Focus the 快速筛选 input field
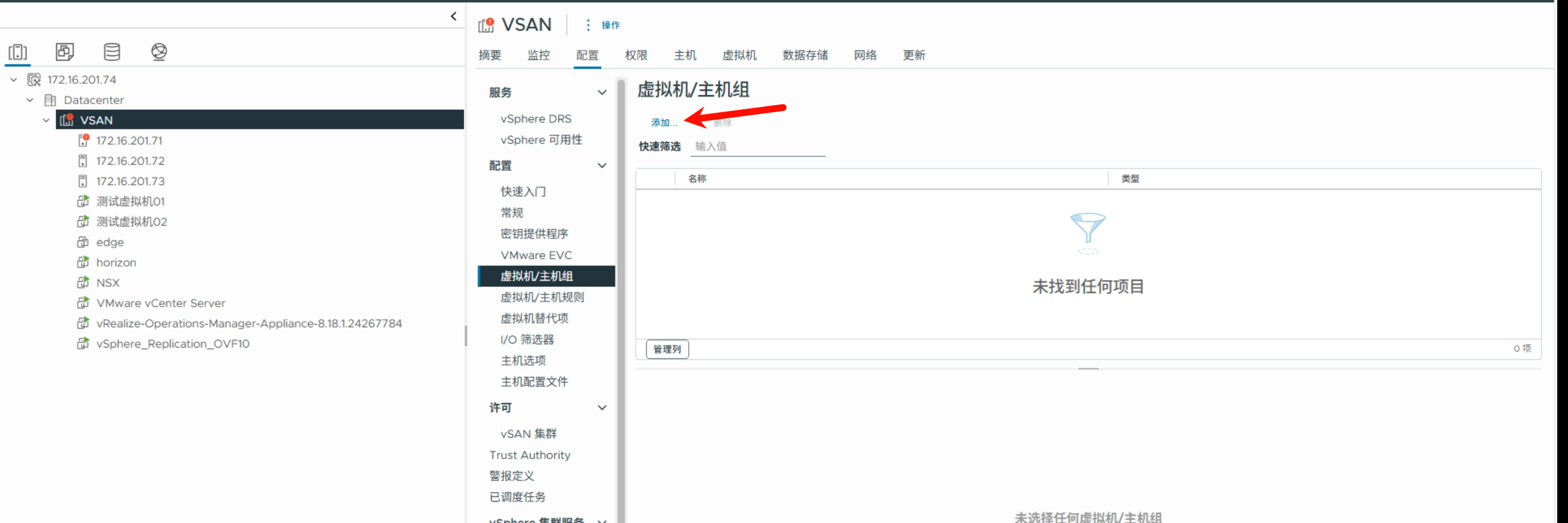Image resolution: width=1568 pixels, height=523 pixels. 758,147
